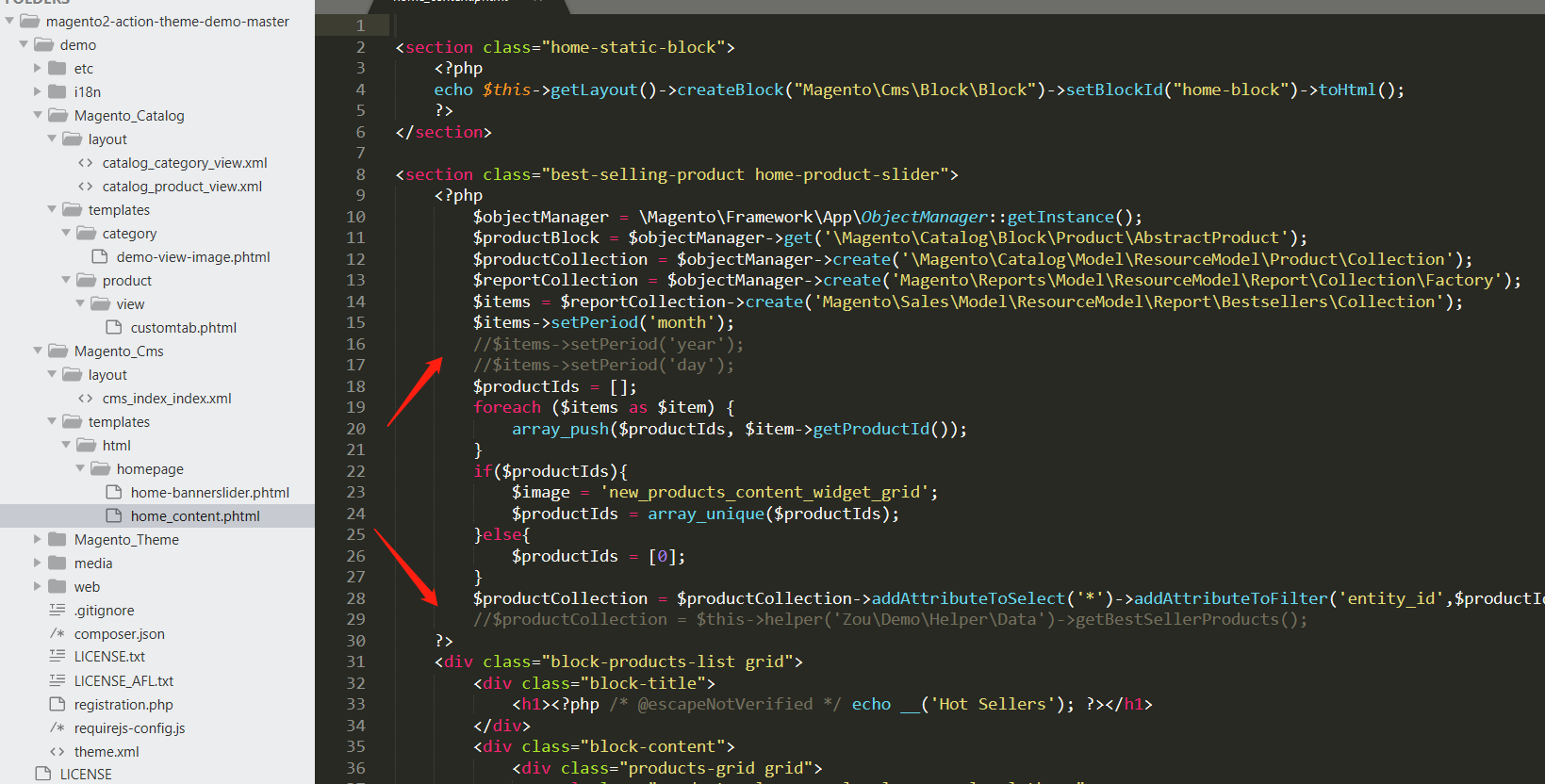Click the text icon of LICENSE_AFL.txt
The height and width of the screenshot is (784, 1545).
tap(58, 680)
